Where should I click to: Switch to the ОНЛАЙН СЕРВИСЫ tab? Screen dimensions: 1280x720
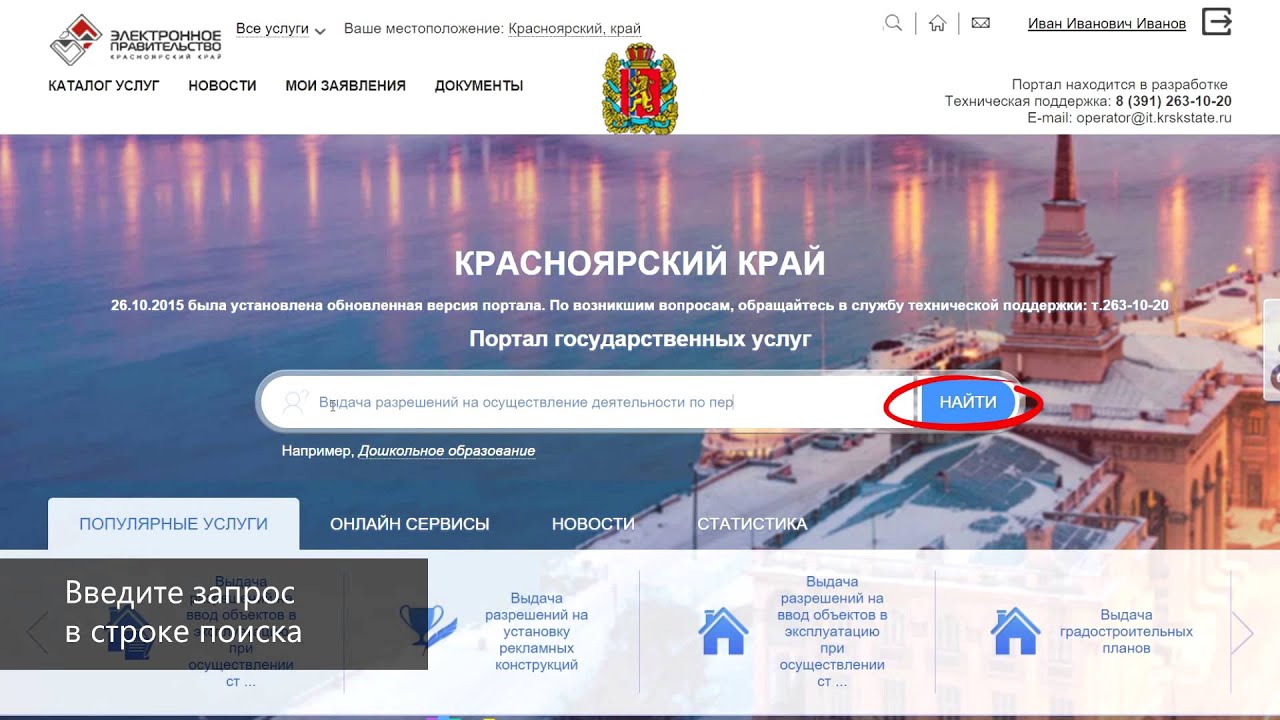point(410,524)
